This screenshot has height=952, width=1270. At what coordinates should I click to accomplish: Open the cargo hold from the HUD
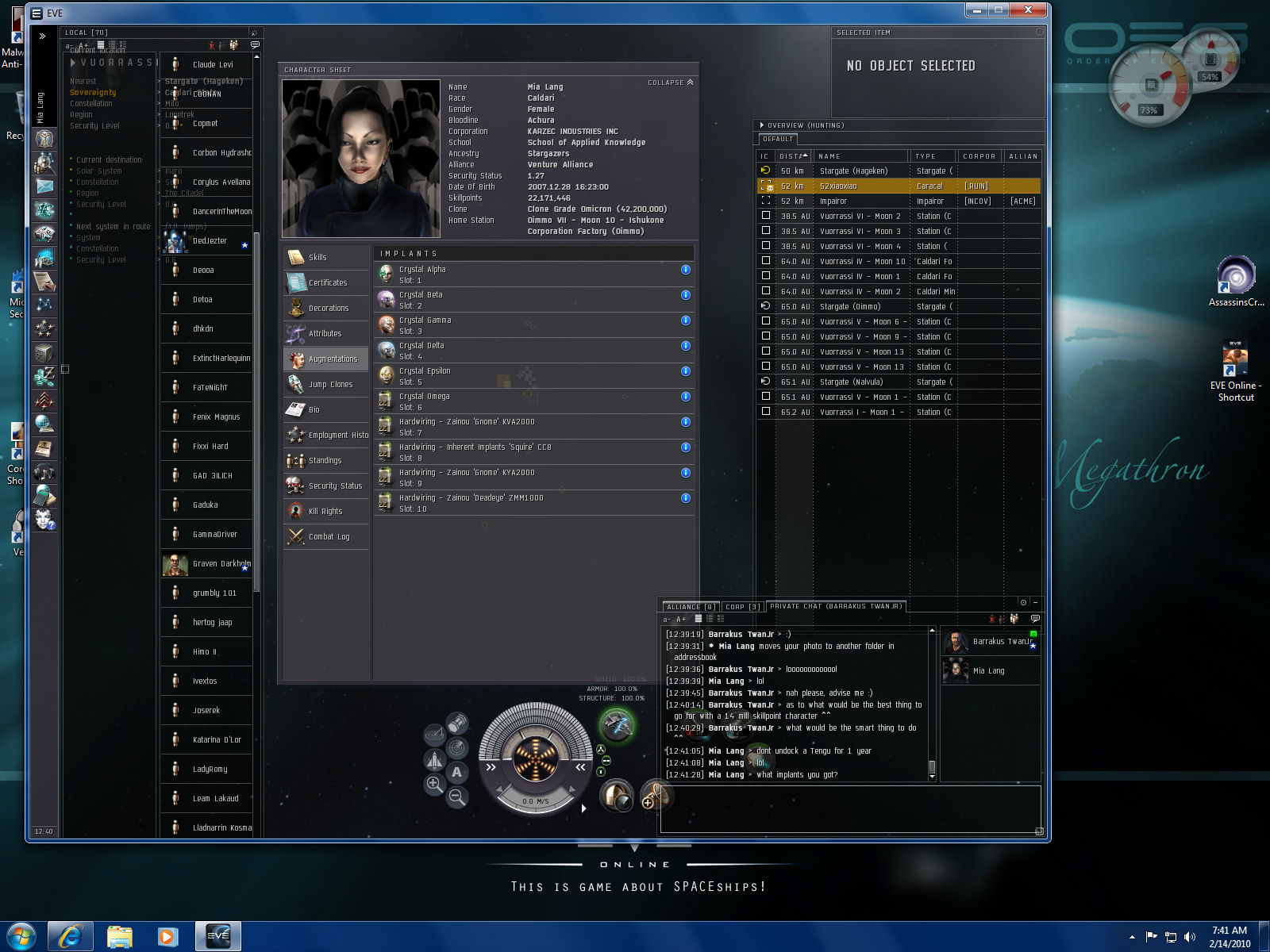tap(457, 723)
